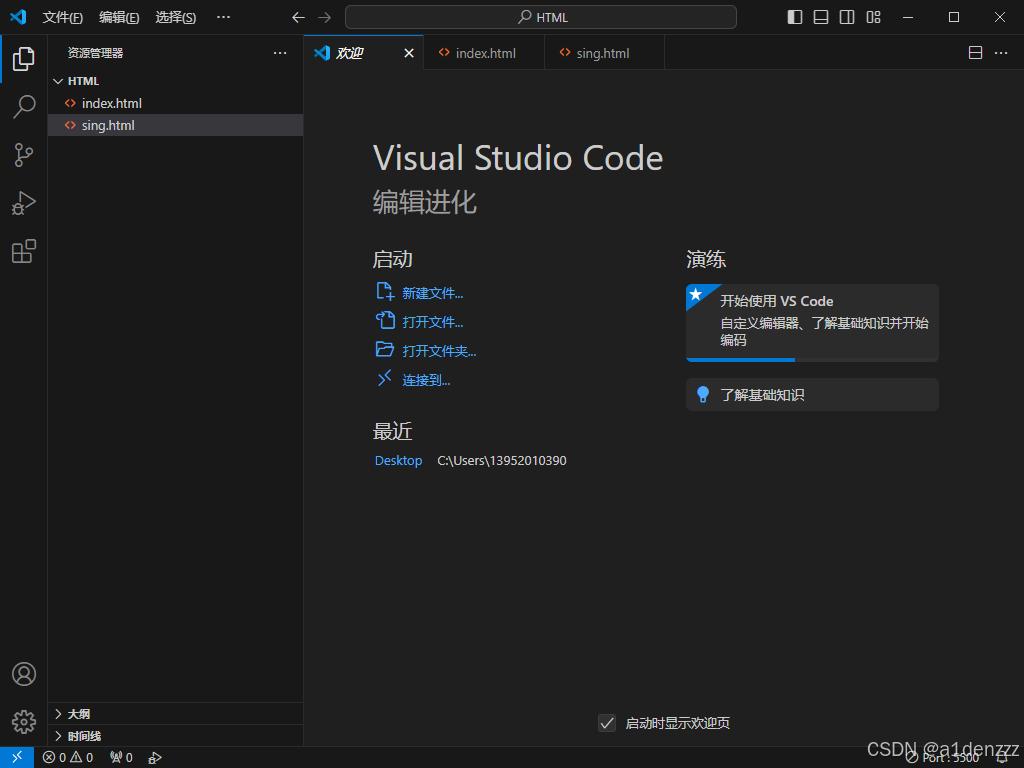Toggle the 启动时显示欢迎页 checkbox
Screen dimensions: 1024x768
click(607, 723)
